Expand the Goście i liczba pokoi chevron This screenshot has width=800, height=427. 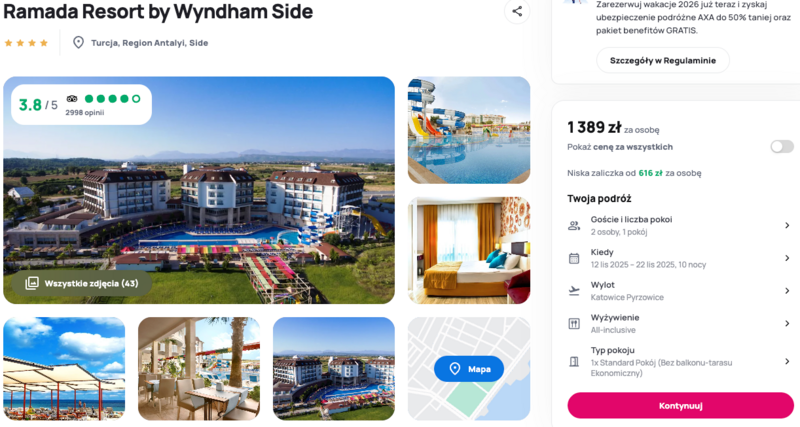[x=787, y=225]
